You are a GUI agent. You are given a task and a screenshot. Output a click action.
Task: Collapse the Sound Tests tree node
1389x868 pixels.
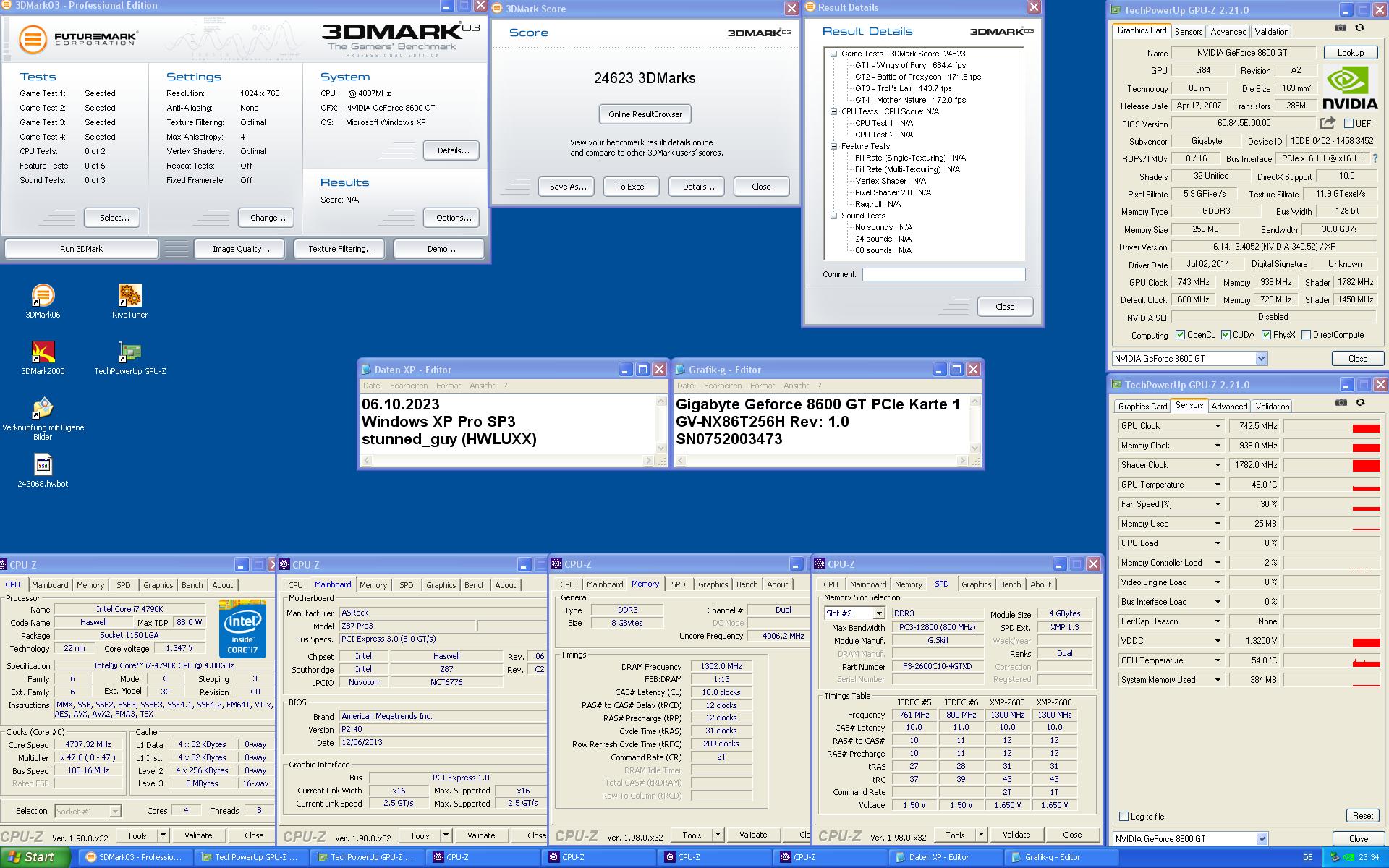coord(833,216)
